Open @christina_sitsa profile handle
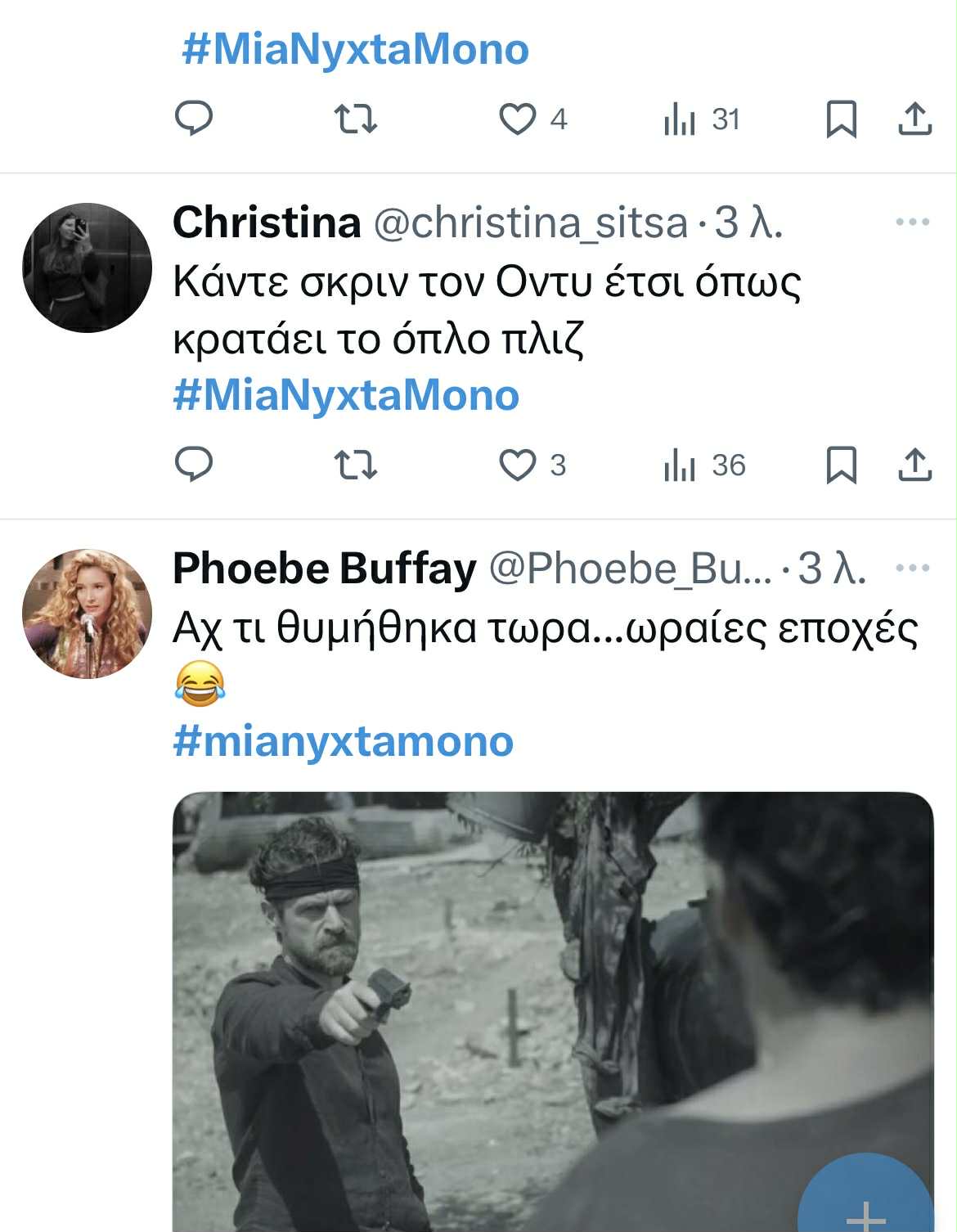This screenshot has width=957, height=1232. point(530,223)
